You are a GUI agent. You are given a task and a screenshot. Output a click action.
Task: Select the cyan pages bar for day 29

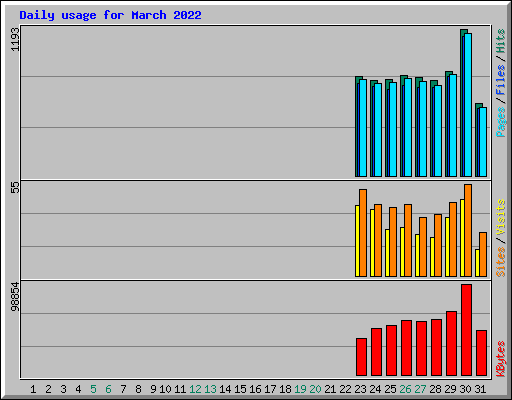click(453, 126)
